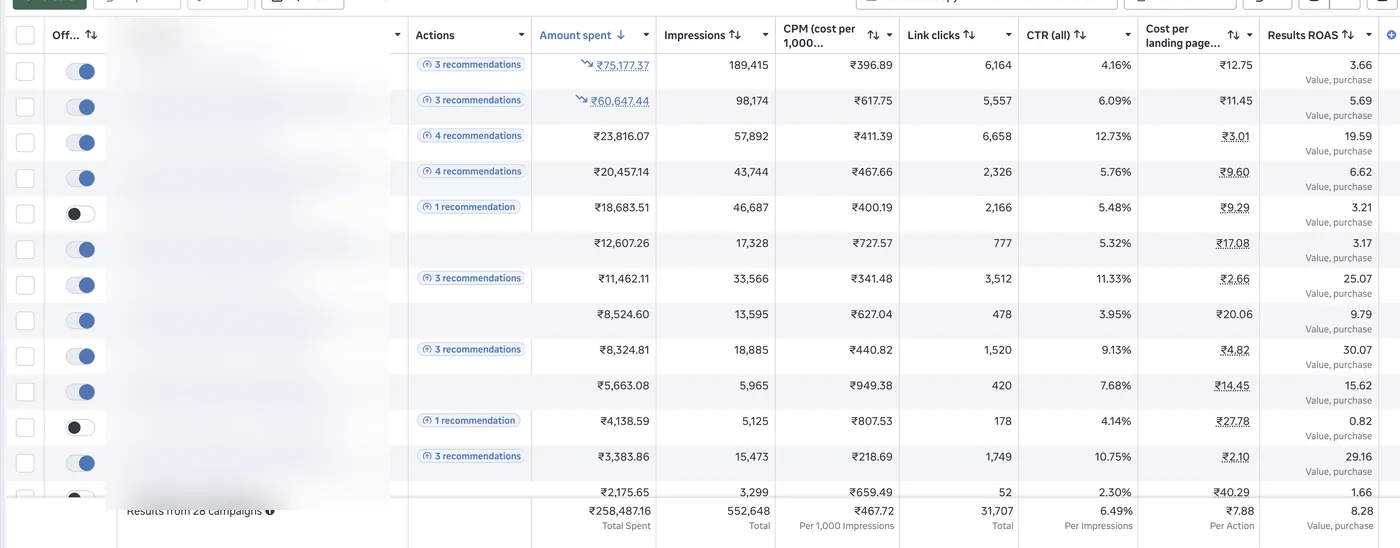Click the Results ROAS header label
Screen dimensions: 1400x548
[1303, 35]
